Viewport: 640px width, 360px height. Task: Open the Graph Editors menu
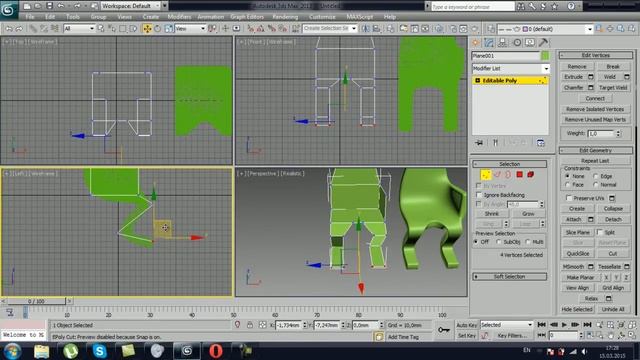(247, 17)
